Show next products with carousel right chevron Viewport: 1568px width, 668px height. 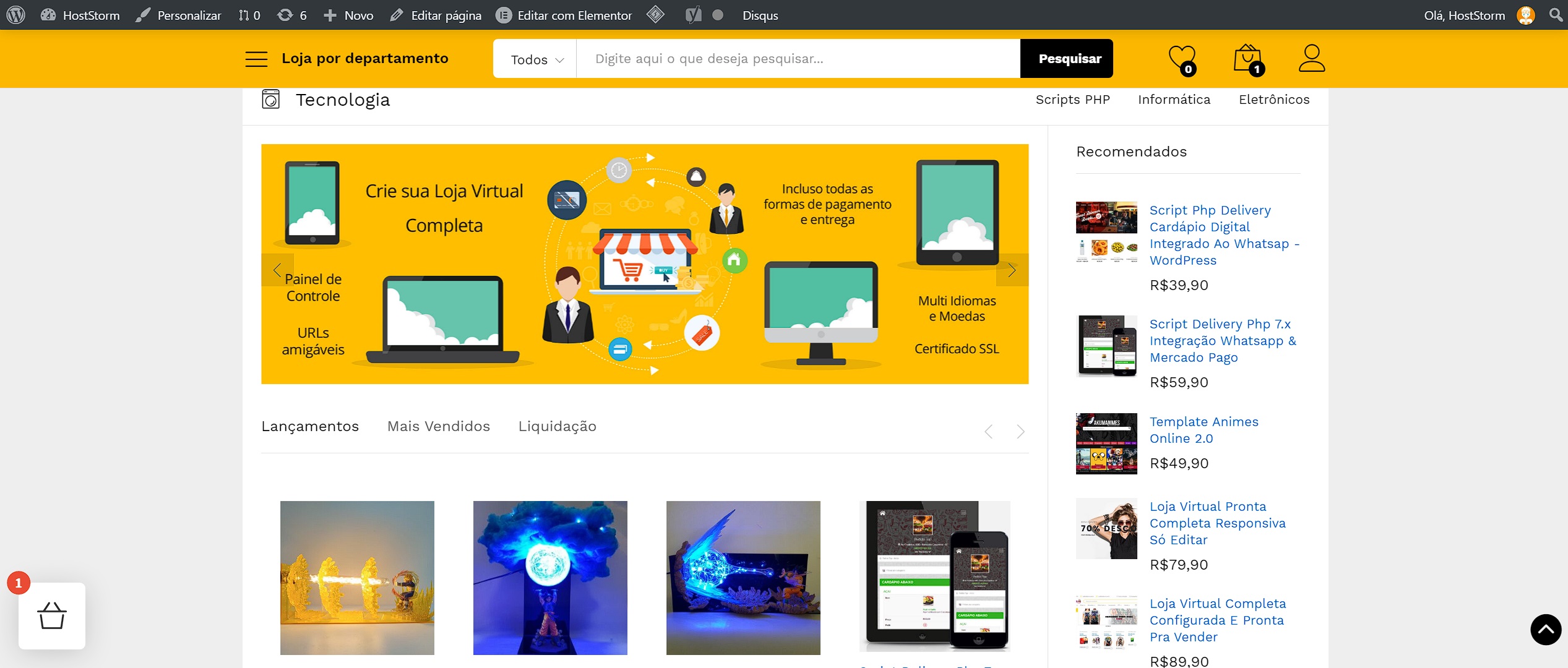(1020, 431)
